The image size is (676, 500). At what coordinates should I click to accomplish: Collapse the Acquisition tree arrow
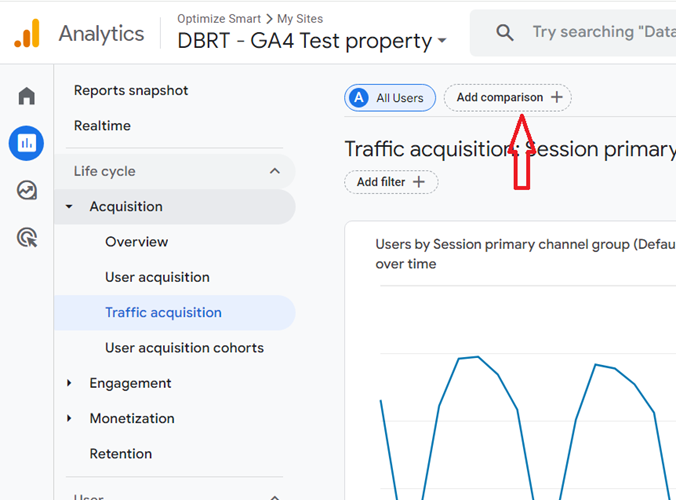[69, 207]
